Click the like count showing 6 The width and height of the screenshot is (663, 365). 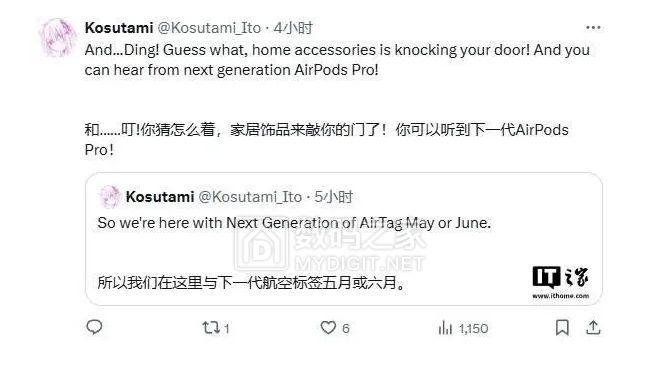(345, 329)
